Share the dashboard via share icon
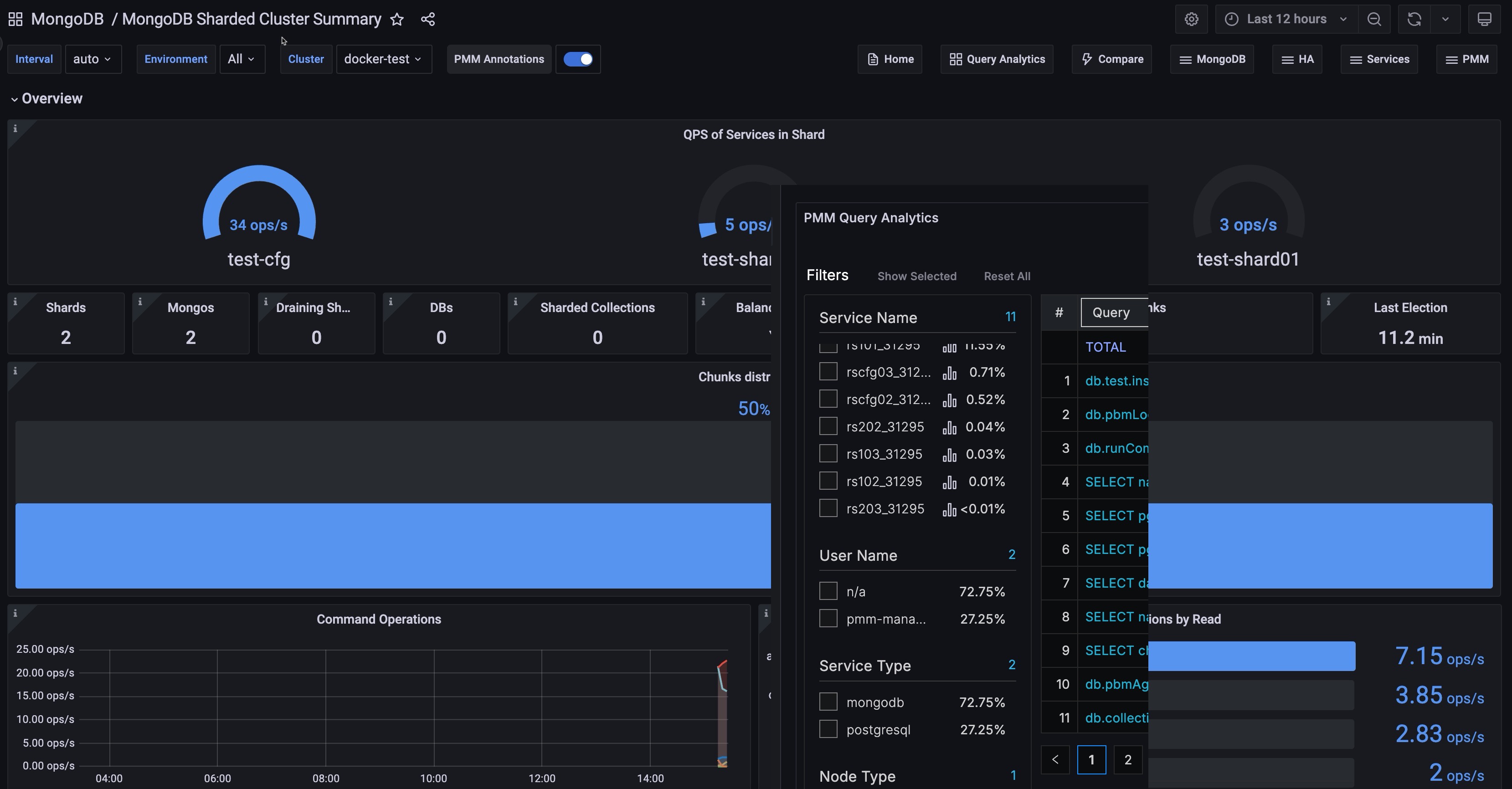The image size is (1512, 789). [x=428, y=19]
